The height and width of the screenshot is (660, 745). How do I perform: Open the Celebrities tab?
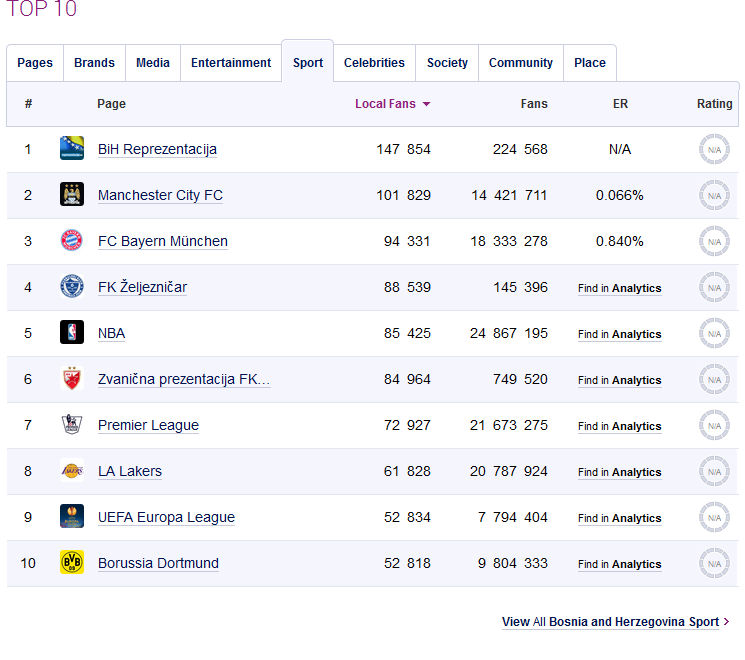tap(374, 63)
